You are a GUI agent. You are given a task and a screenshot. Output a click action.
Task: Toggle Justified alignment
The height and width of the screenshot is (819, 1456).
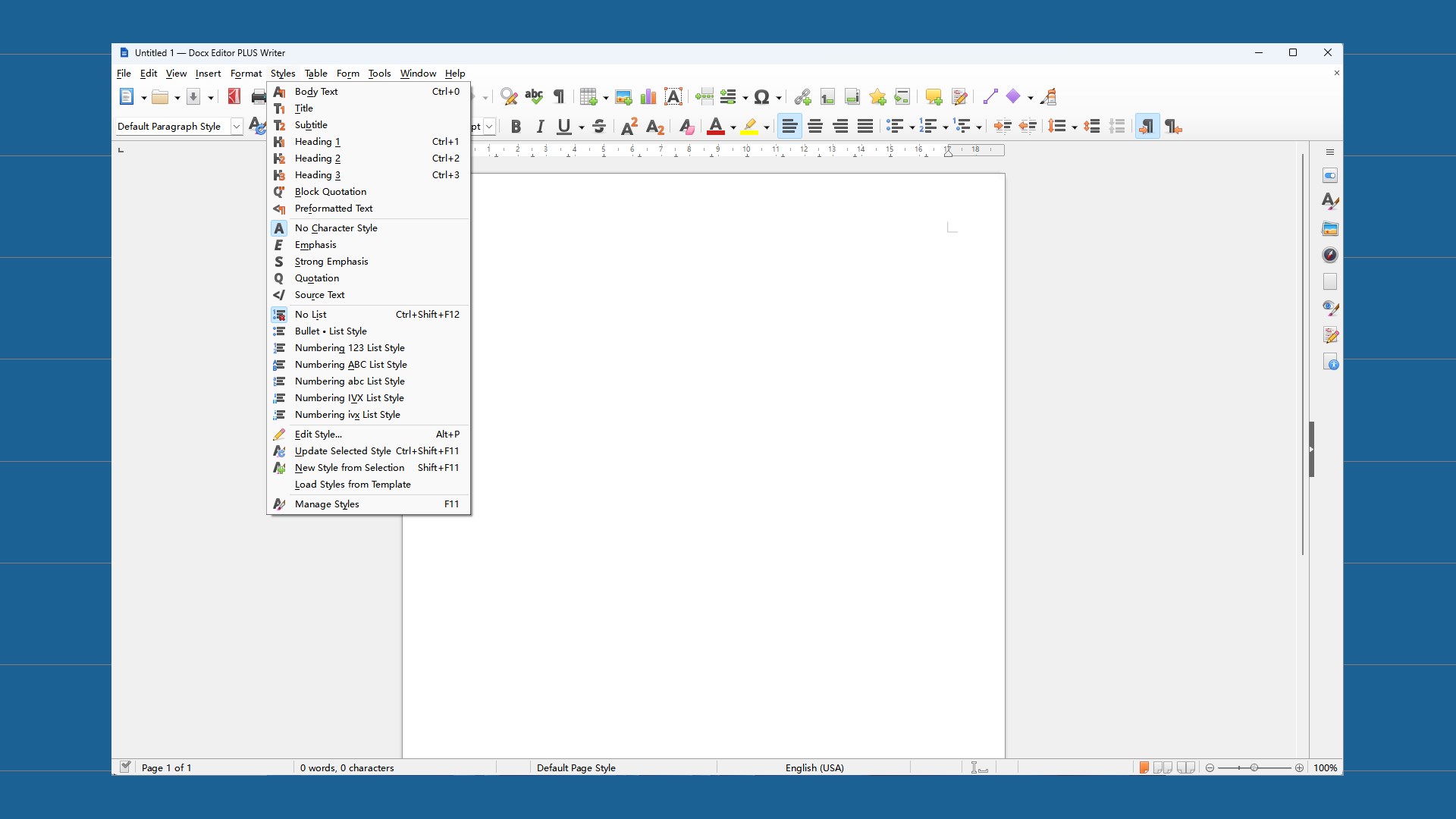(865, 127)
